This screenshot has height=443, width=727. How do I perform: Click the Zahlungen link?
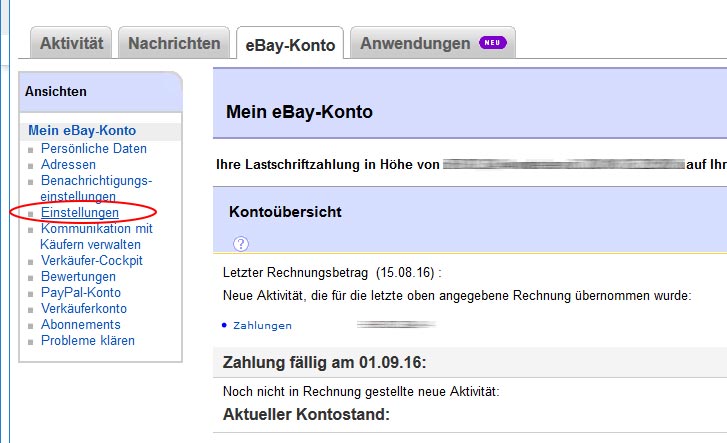[x=262, y=326]
